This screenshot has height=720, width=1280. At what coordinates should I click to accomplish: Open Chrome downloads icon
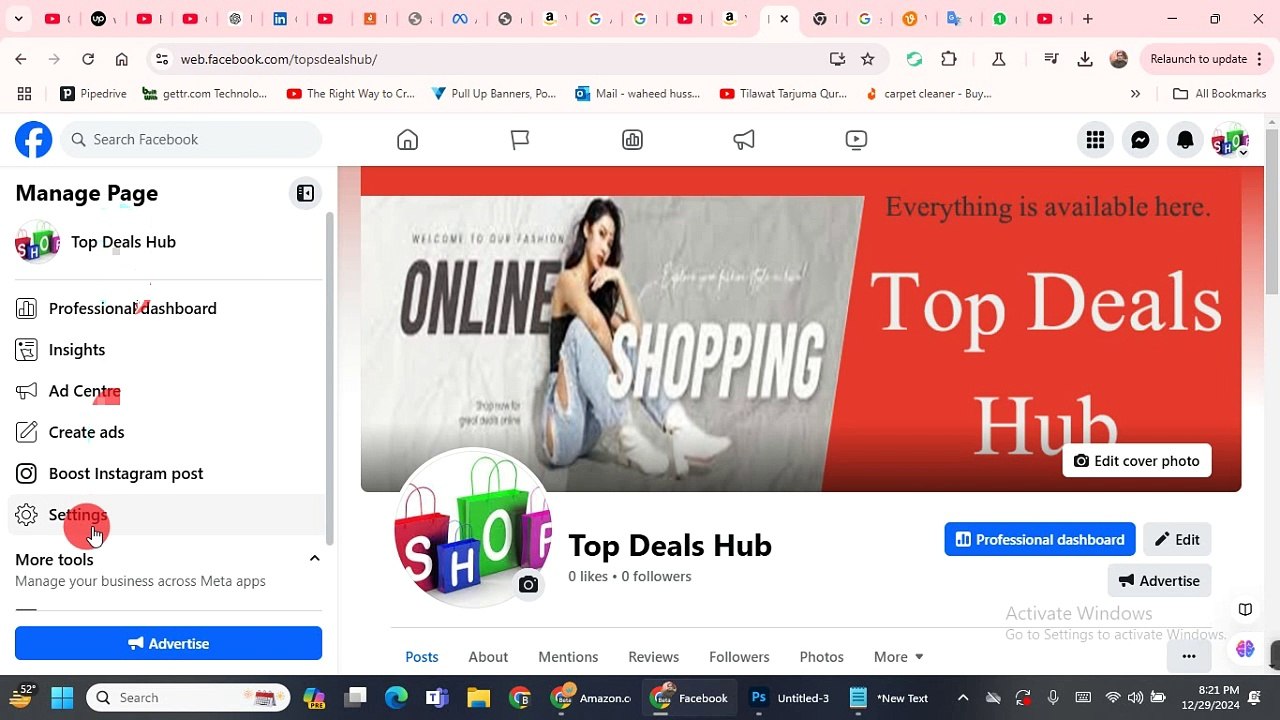tap(1085, 59)
